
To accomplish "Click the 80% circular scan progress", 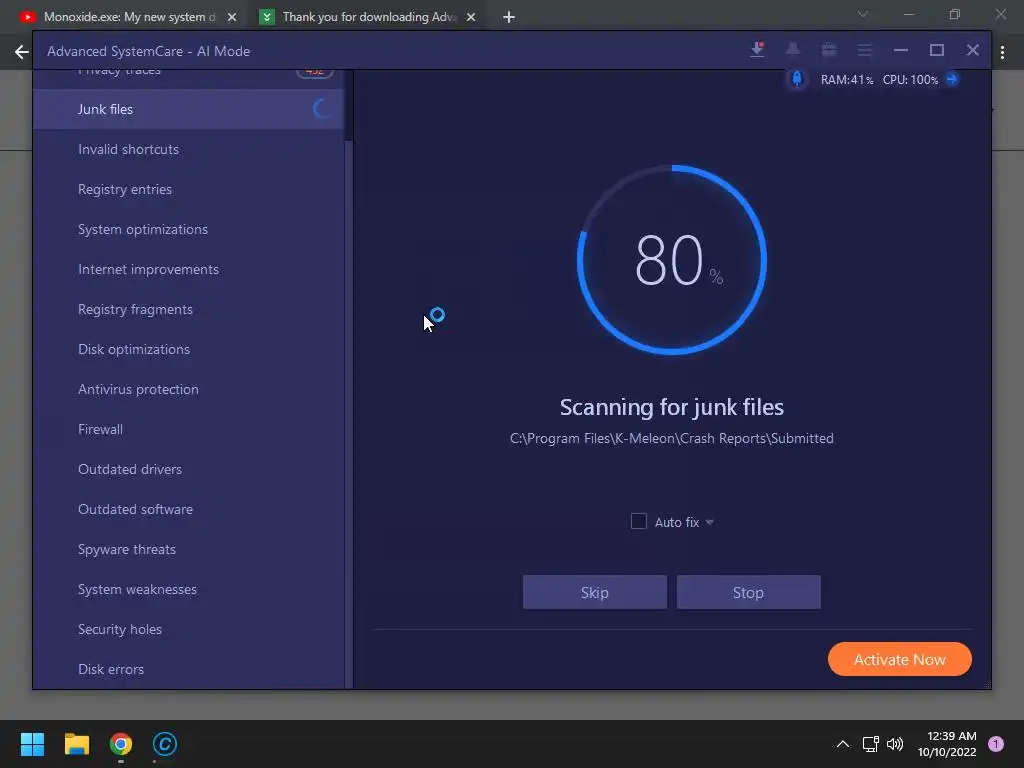I will point(672,260).
